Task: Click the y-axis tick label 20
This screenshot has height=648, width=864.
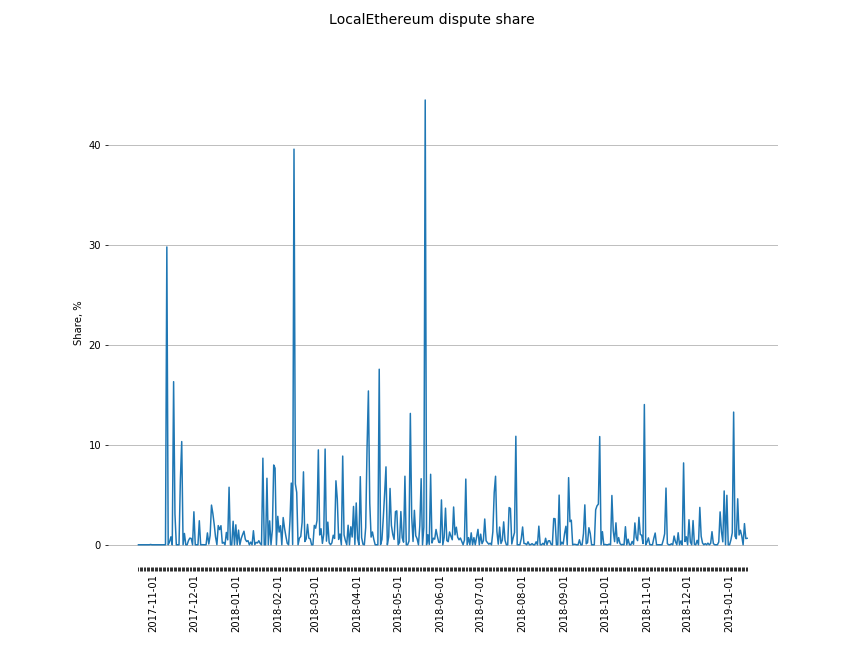Action: tap(95, 345)
